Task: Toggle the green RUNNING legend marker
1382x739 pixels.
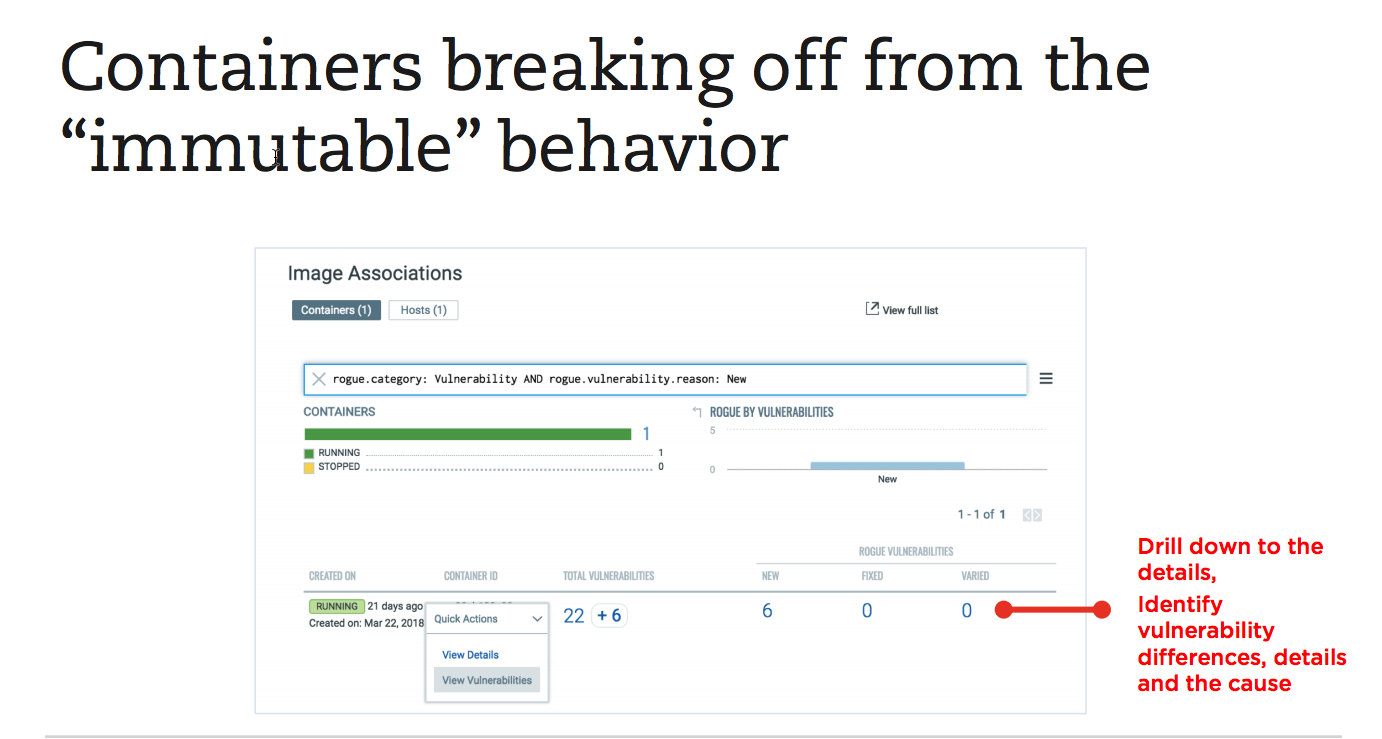Action: click(x=309, y=452)
